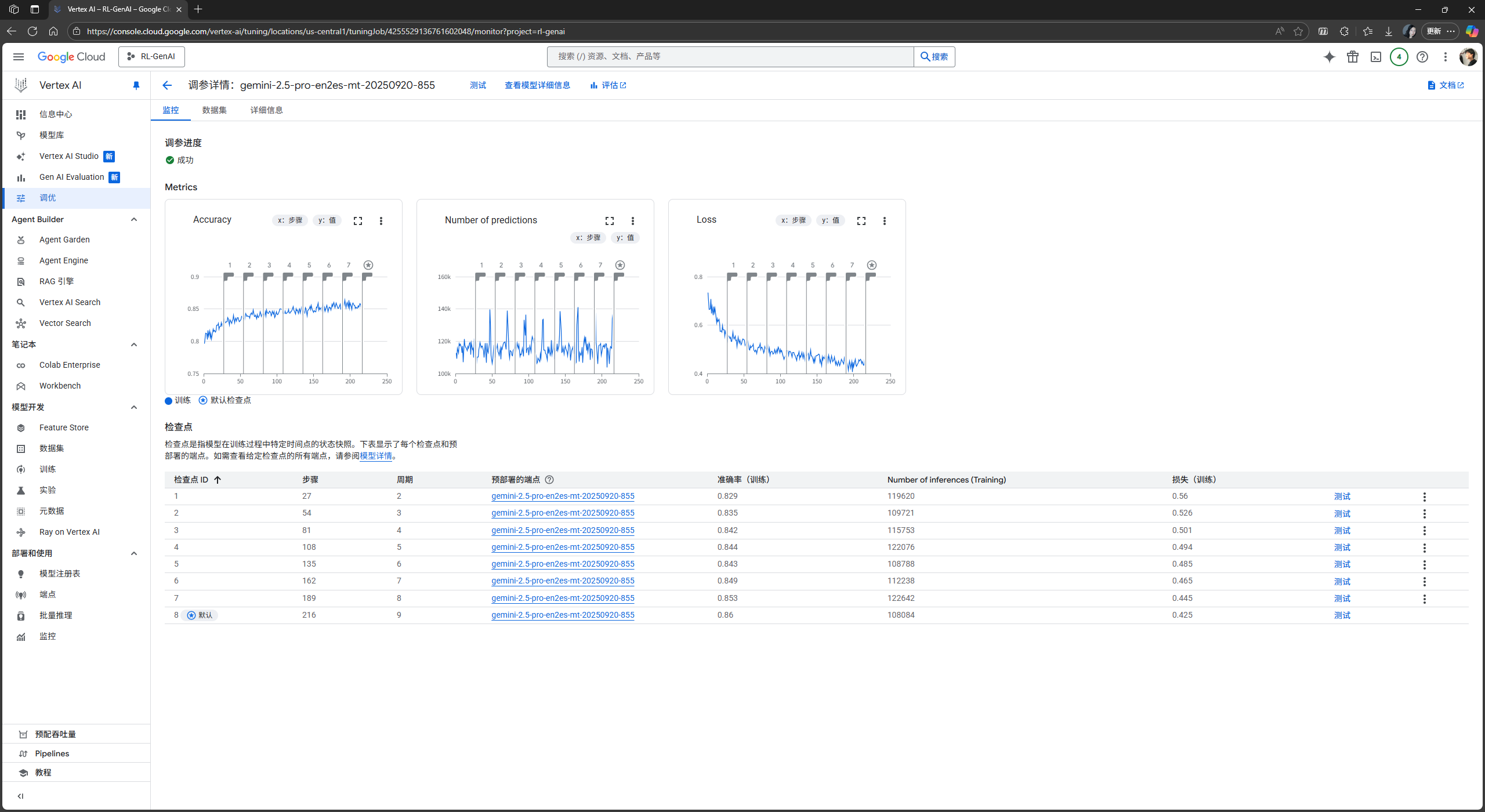
Task: Open the console settings three-dot menu
Action: [1446, 57]
